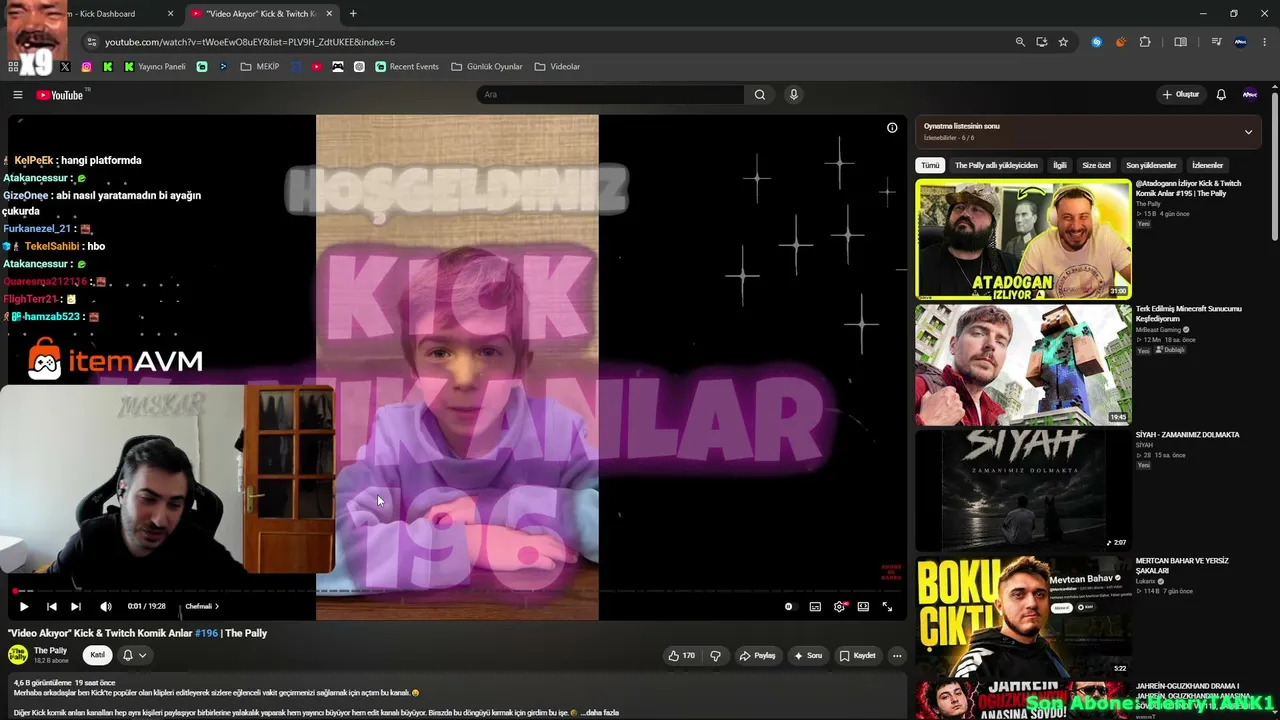
Task: Open more actions three-dot menu
Action: (x=897, y=656)
